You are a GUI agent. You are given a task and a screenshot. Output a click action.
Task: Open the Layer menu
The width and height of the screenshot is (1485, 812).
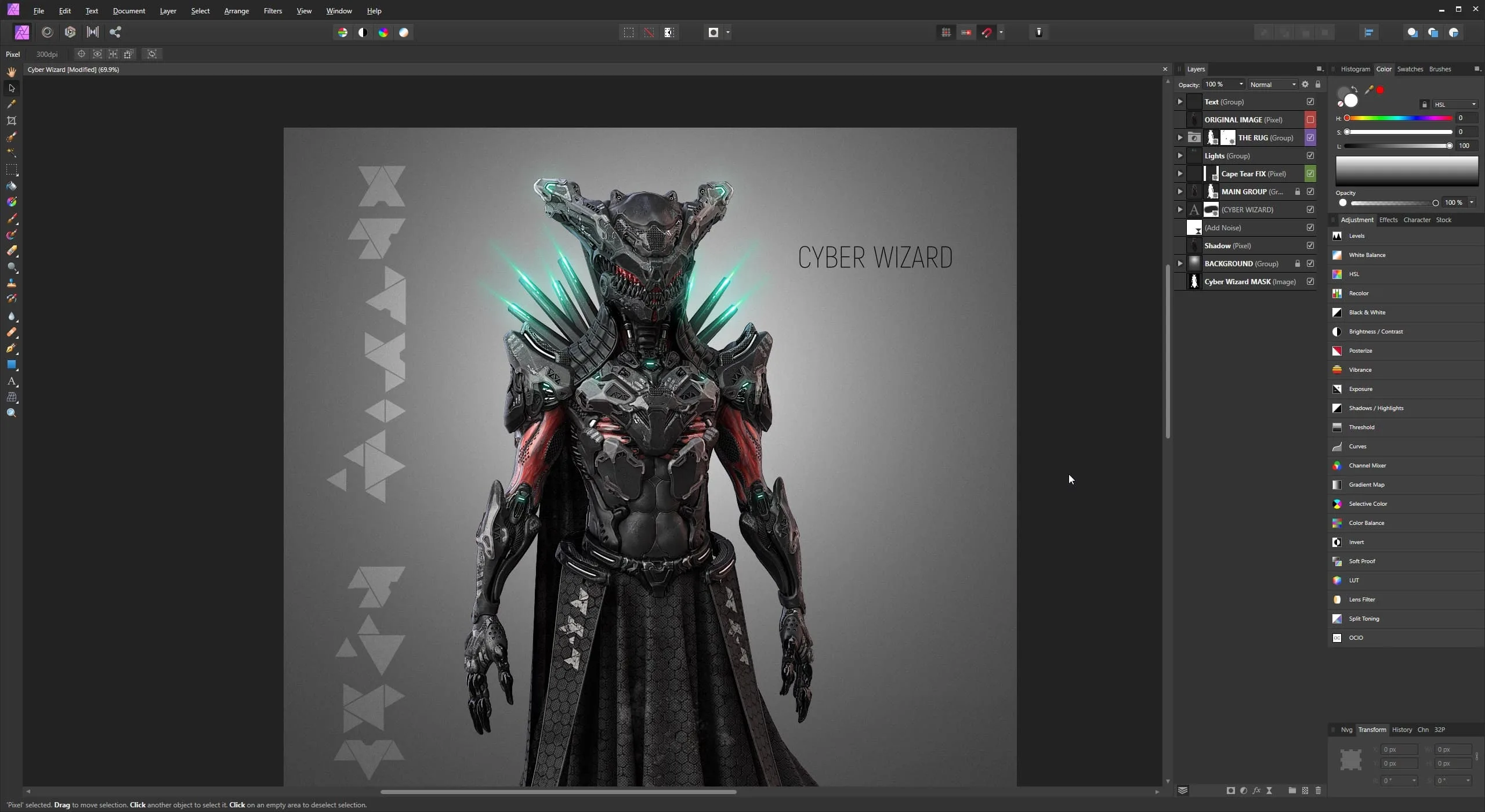(x=167, y=11)
